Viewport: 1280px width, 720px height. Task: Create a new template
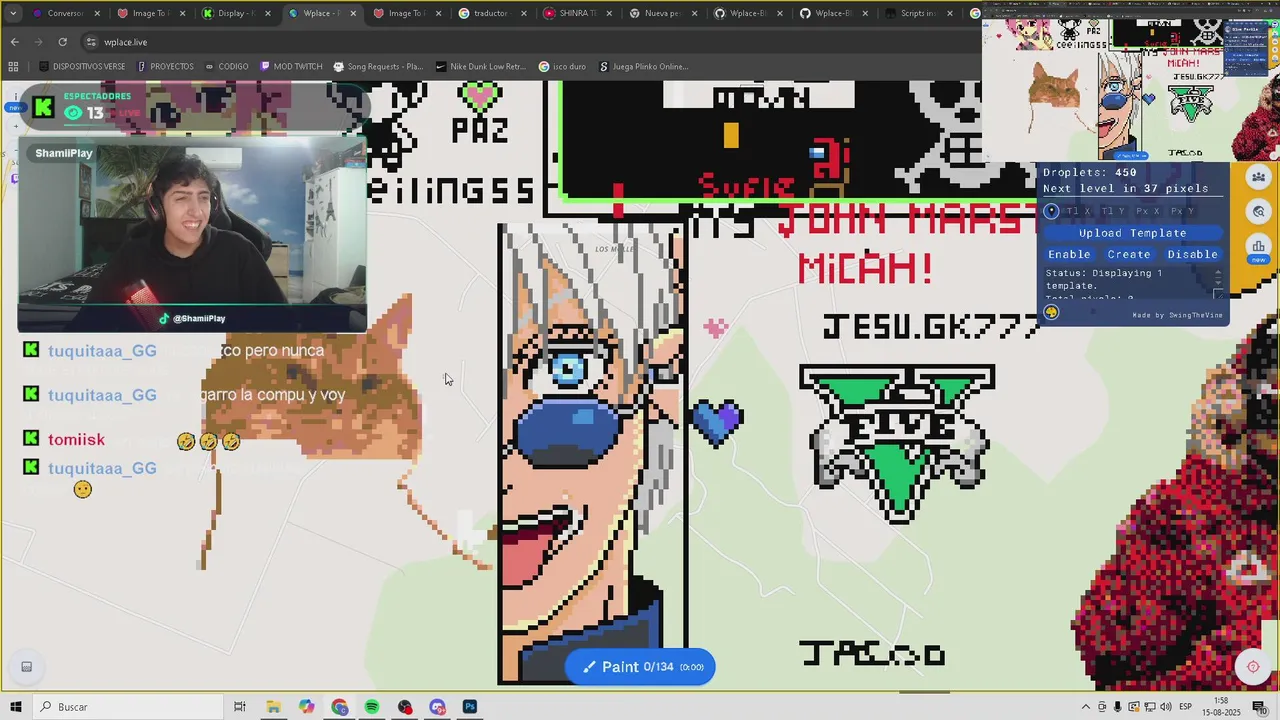[1129, 254]
